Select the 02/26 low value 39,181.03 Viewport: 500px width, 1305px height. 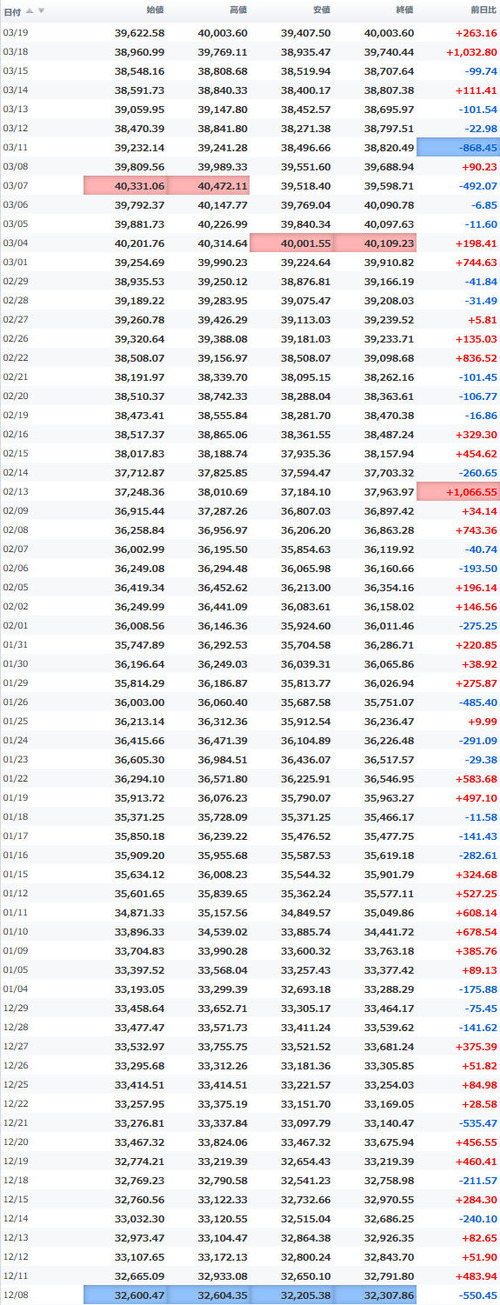[306, 338]
